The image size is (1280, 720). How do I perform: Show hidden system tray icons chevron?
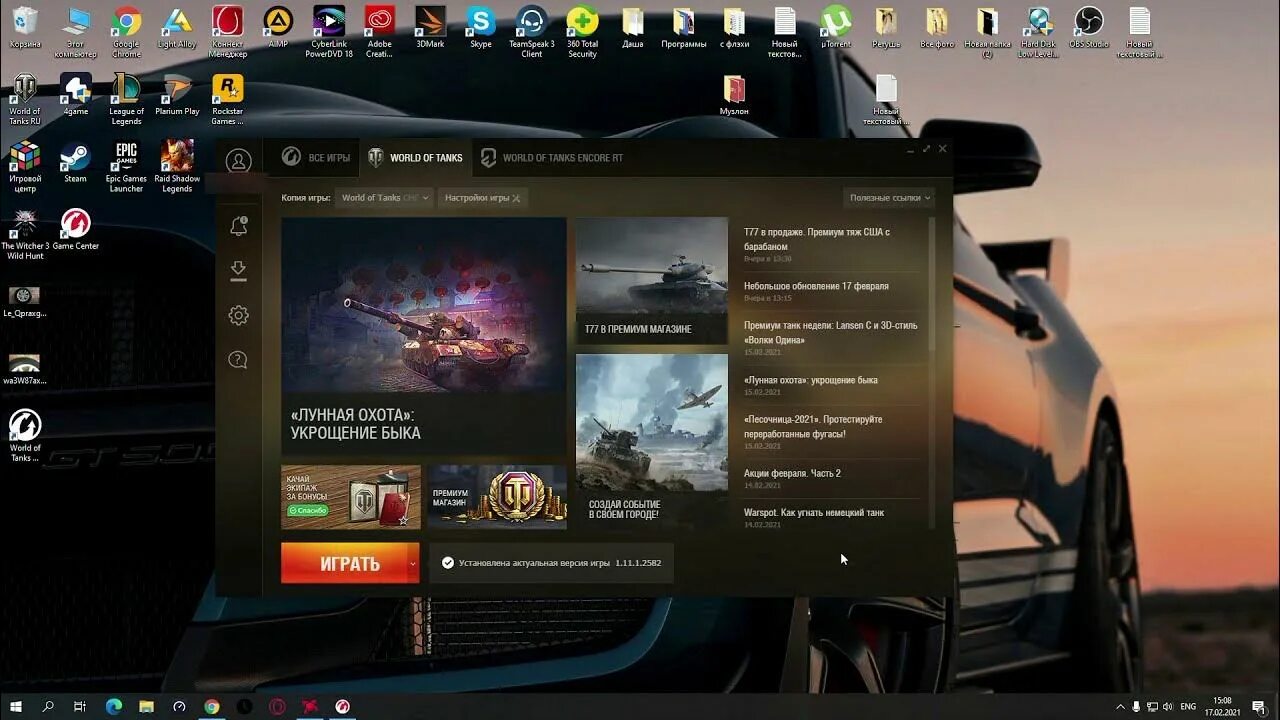pyautogui.click(x=1120, y=706)
